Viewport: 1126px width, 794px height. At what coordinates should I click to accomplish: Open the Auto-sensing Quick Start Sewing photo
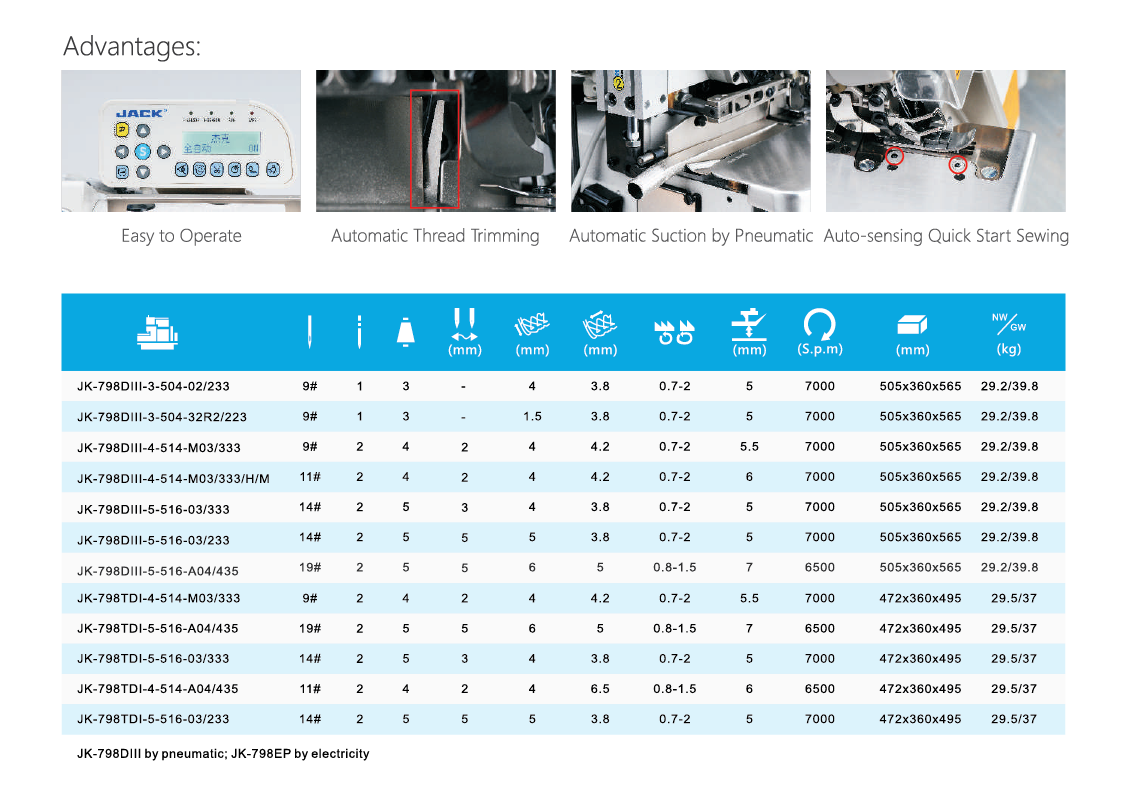[x=945, y=141]
